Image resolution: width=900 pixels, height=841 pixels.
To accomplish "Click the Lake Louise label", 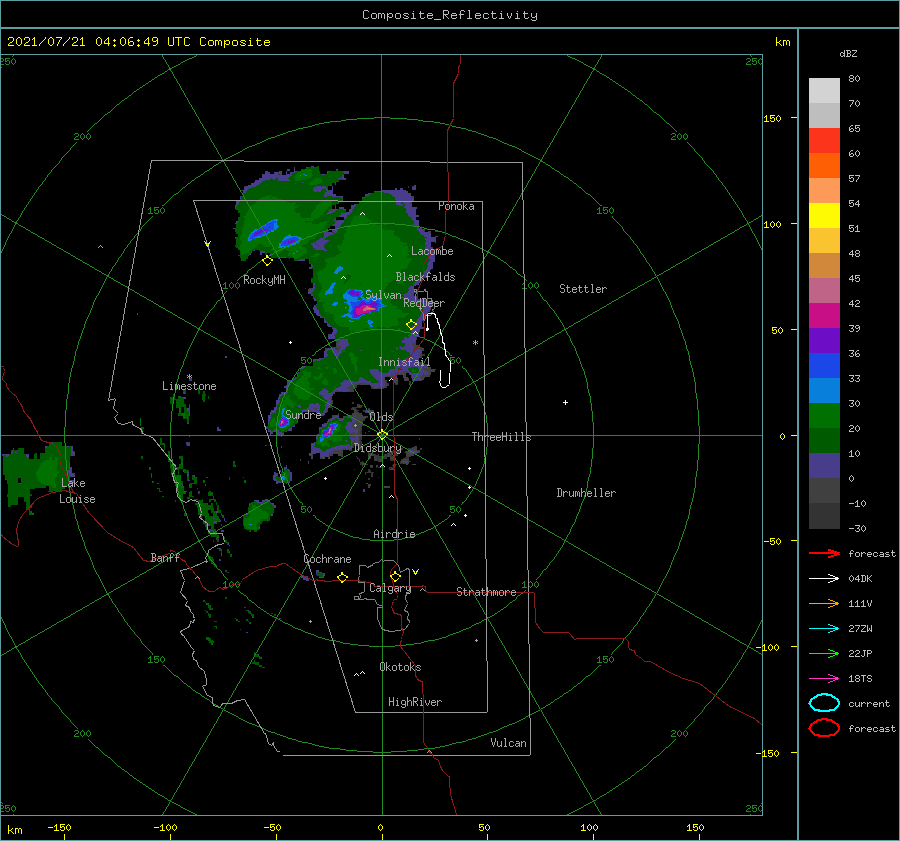I will 77,491.
